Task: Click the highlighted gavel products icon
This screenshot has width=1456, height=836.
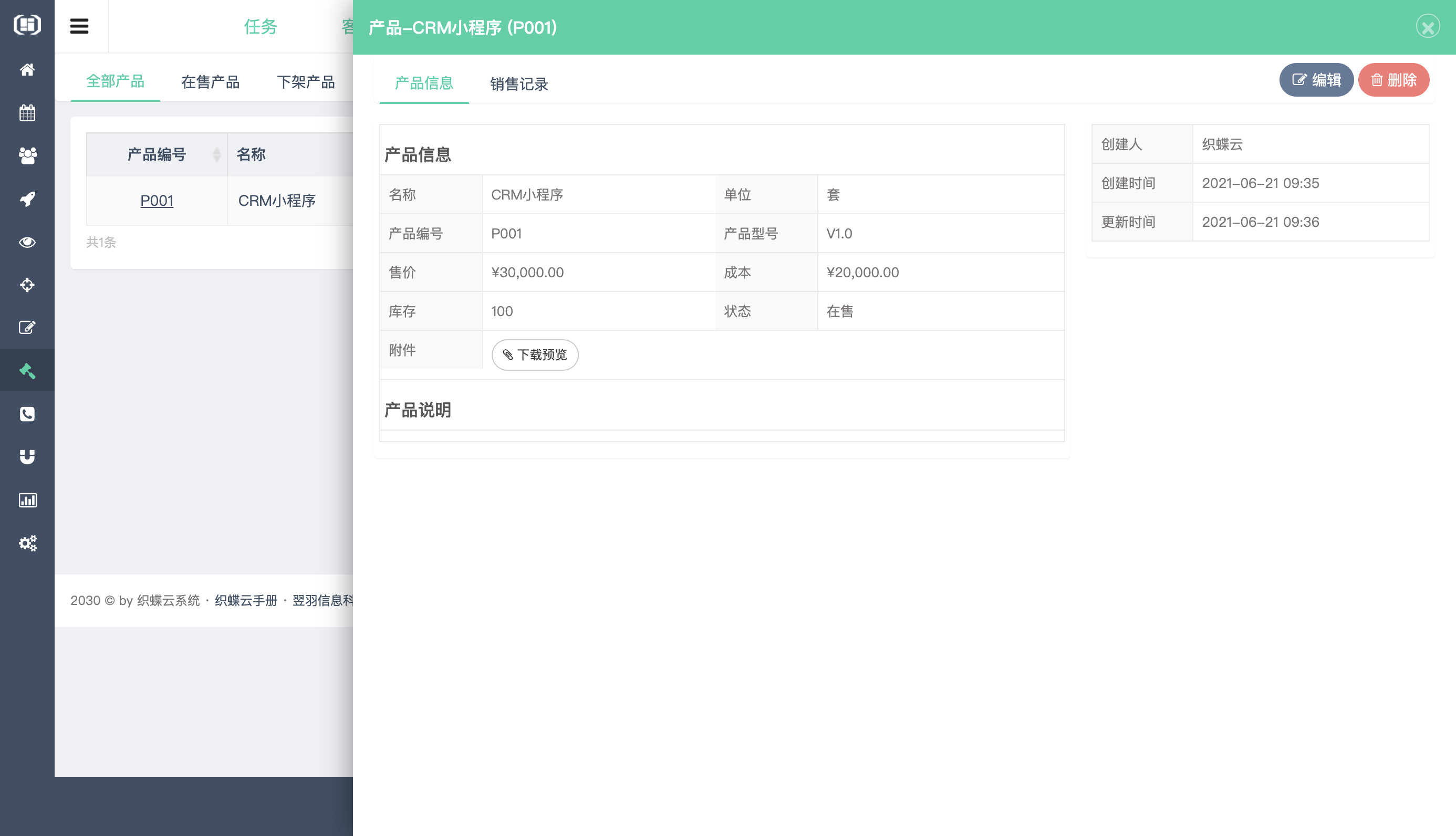Action: tap(27, 370)
